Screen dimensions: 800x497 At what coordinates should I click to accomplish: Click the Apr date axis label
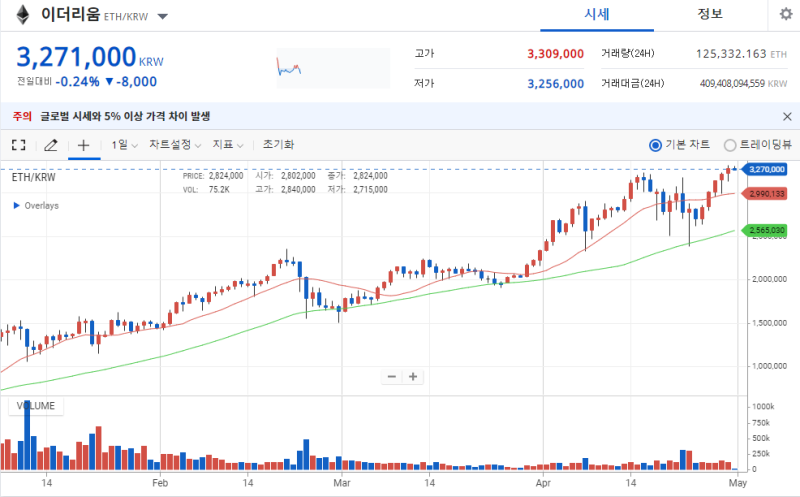click(x=543, y=483)
